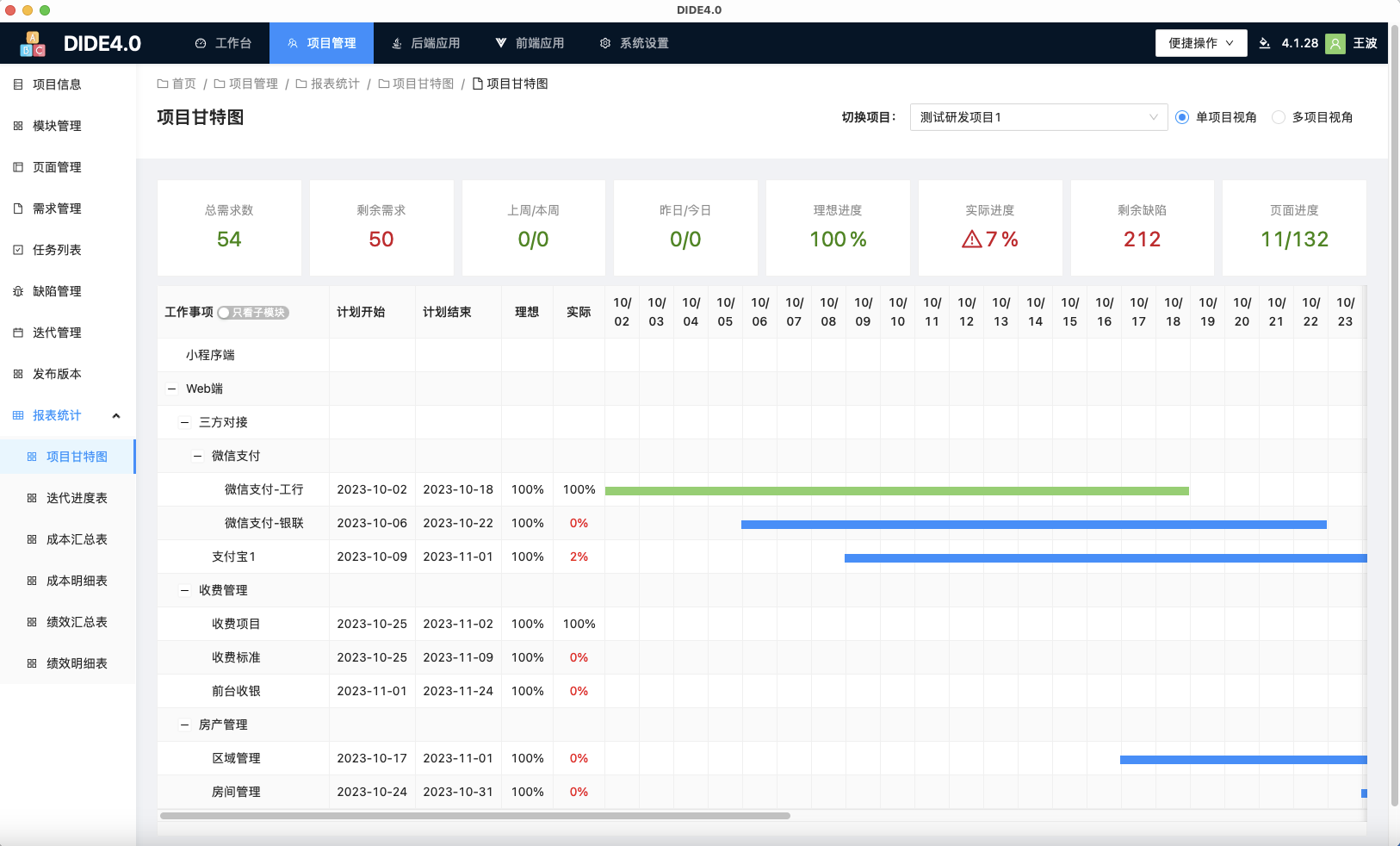1400x846 pixels.
Task: Click the 迭代管理 calendar icon
Action: pos(18,333)
